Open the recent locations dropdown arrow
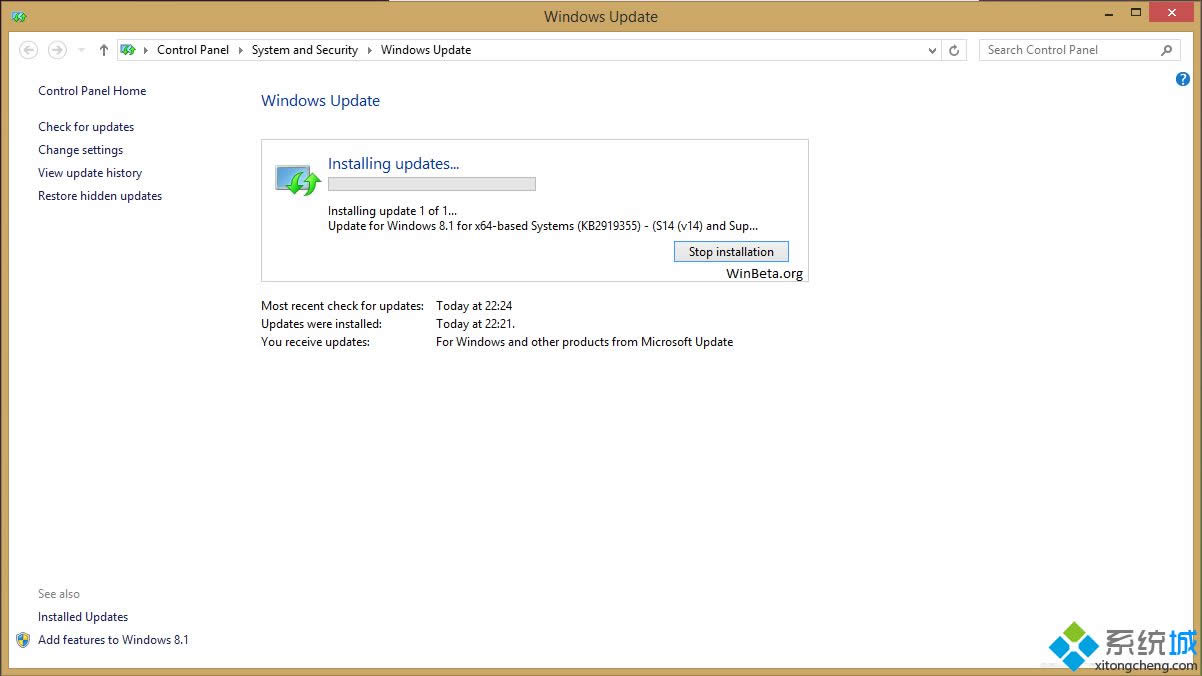The height and width of the screenshot is (676, 1202). pos(82,50)
